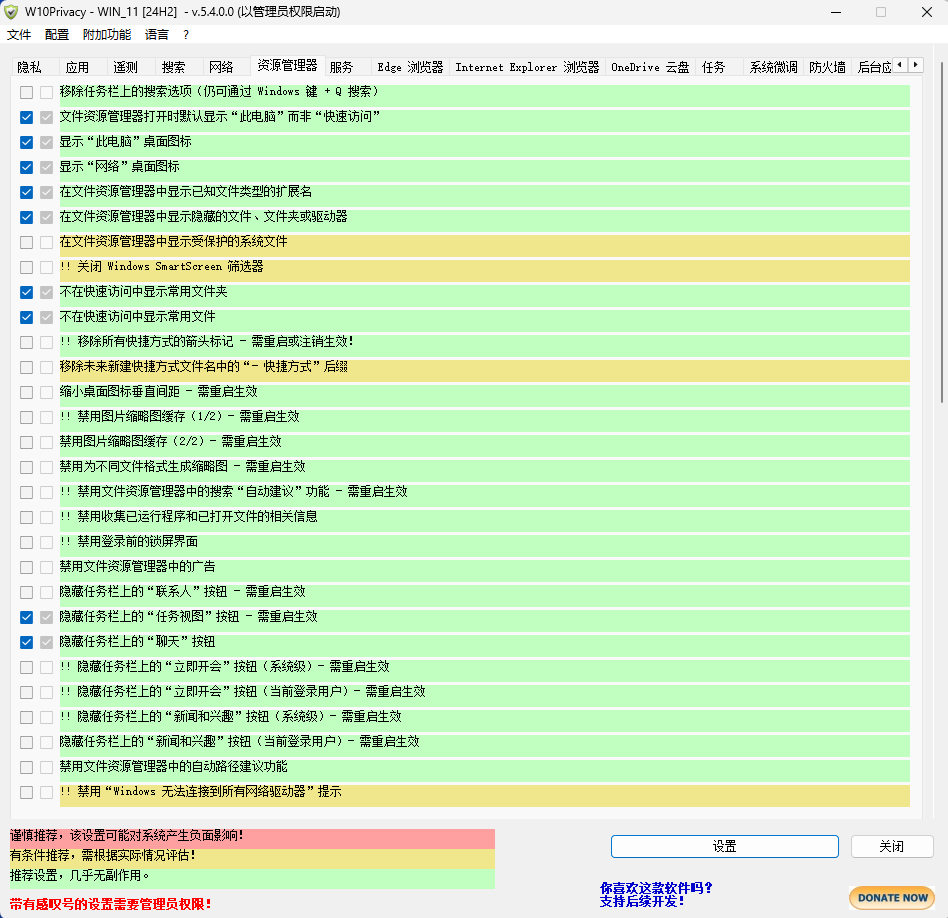Switch to the Internet Explorer 浏览器 tab

[x=527, y=67]
